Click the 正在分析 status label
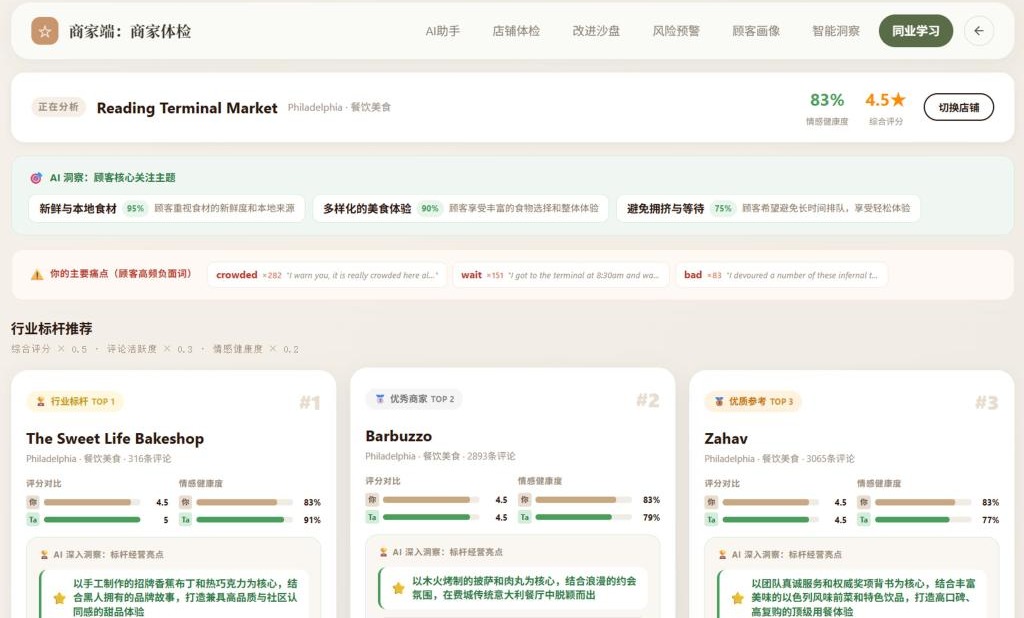This screenshot has width=1024, height=618. pos(58,106)
